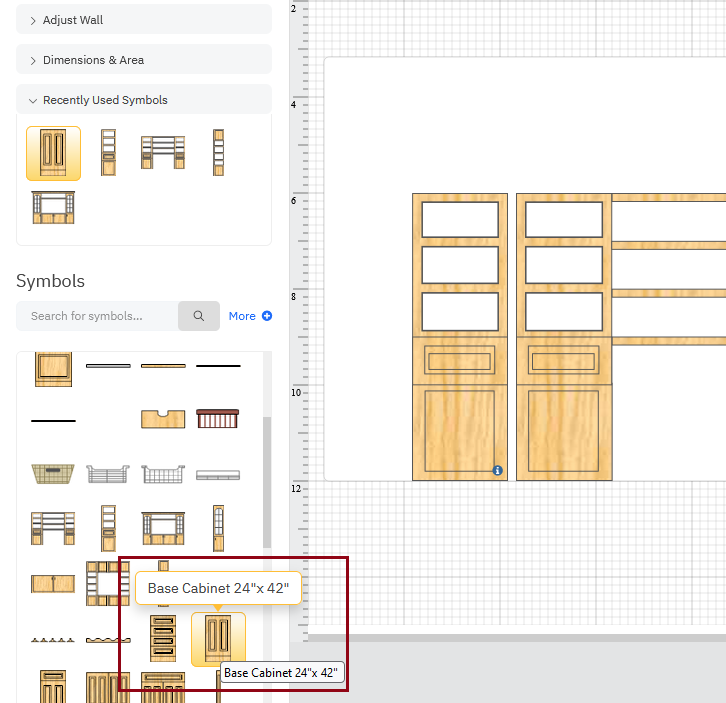This screenshot has height=703, width=726.
Task: Pick the coat hook rail symbol
Action: pyautogui.click(x=53, y=639)
